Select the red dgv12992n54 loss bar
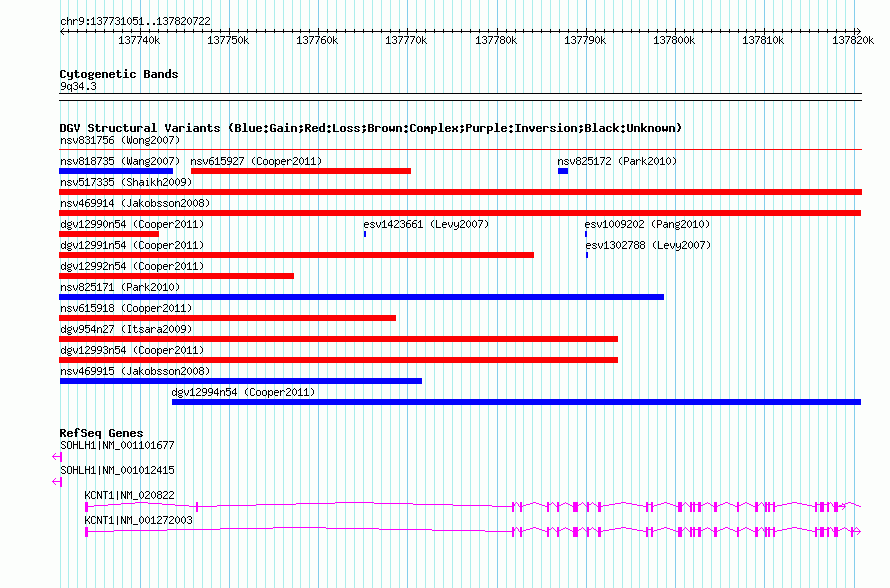Screen dimensions: 890x588 tap(177, 276)
